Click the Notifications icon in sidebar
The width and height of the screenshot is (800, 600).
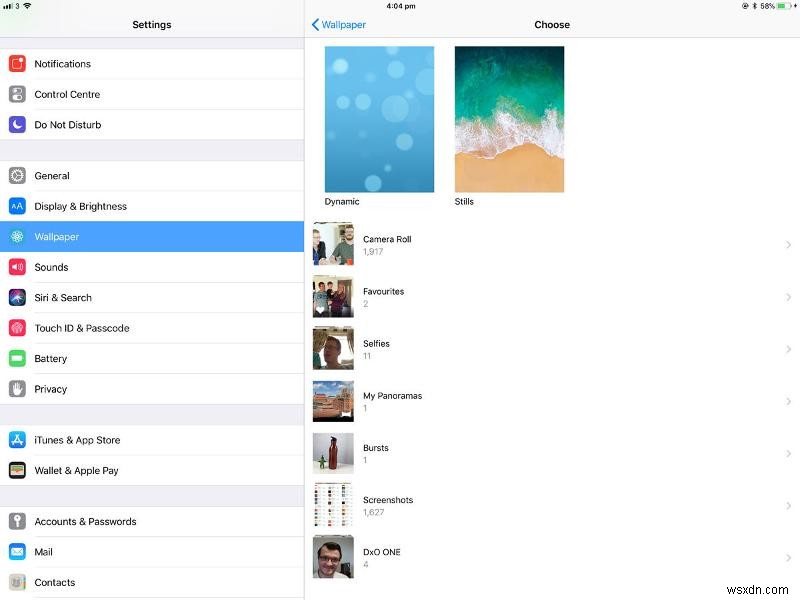[17, 63]
